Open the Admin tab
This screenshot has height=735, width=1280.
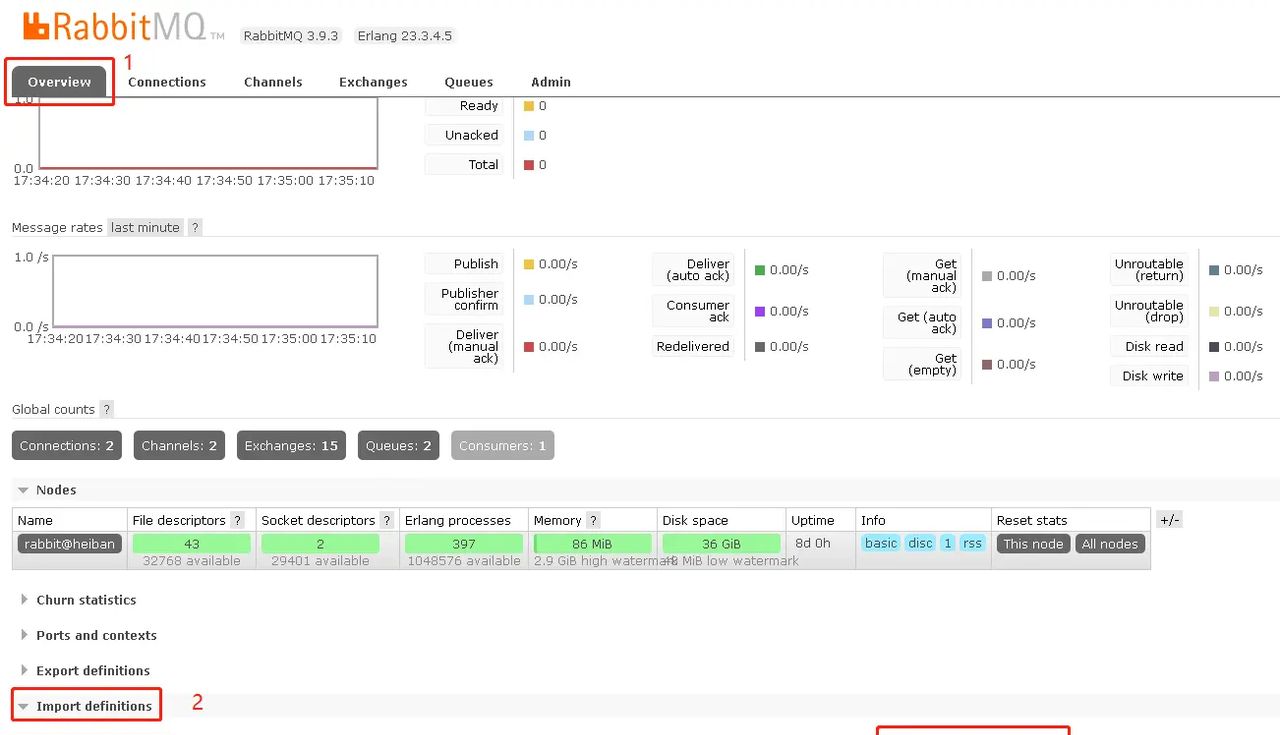click(x=551, y=82)
